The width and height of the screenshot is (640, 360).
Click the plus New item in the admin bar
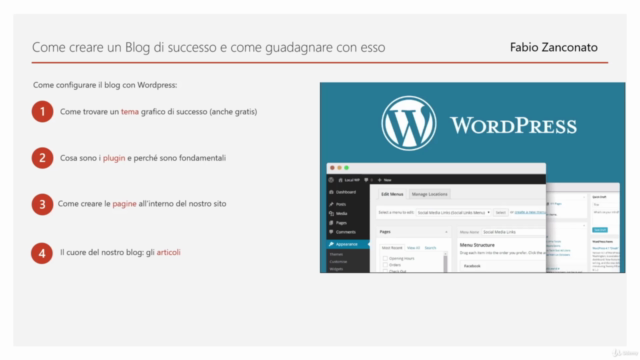coord(384,180)
